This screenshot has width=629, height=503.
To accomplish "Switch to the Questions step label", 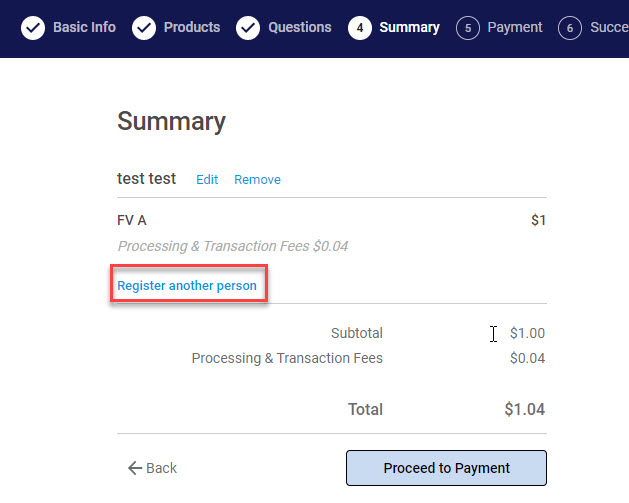I will click(x=300, y=28).
